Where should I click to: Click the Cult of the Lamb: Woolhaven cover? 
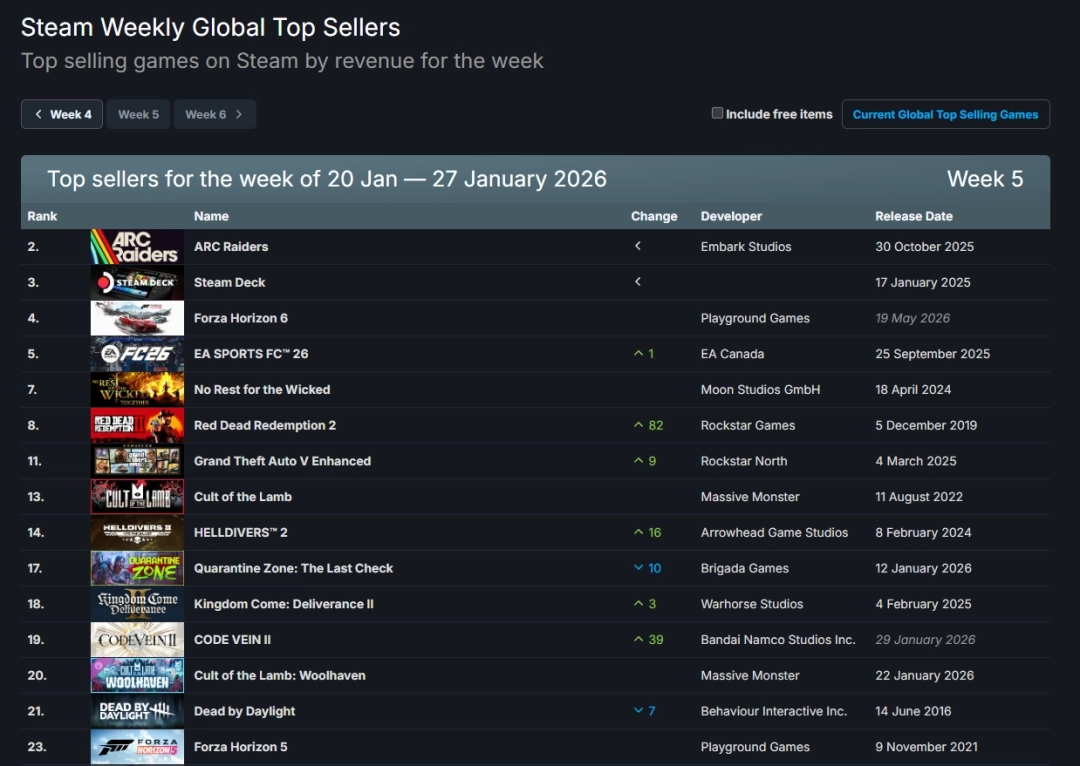point(137,675)
